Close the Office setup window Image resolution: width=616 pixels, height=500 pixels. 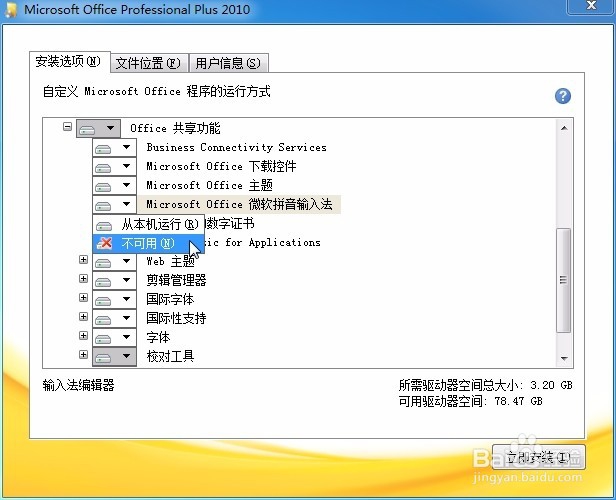[591, 5]
